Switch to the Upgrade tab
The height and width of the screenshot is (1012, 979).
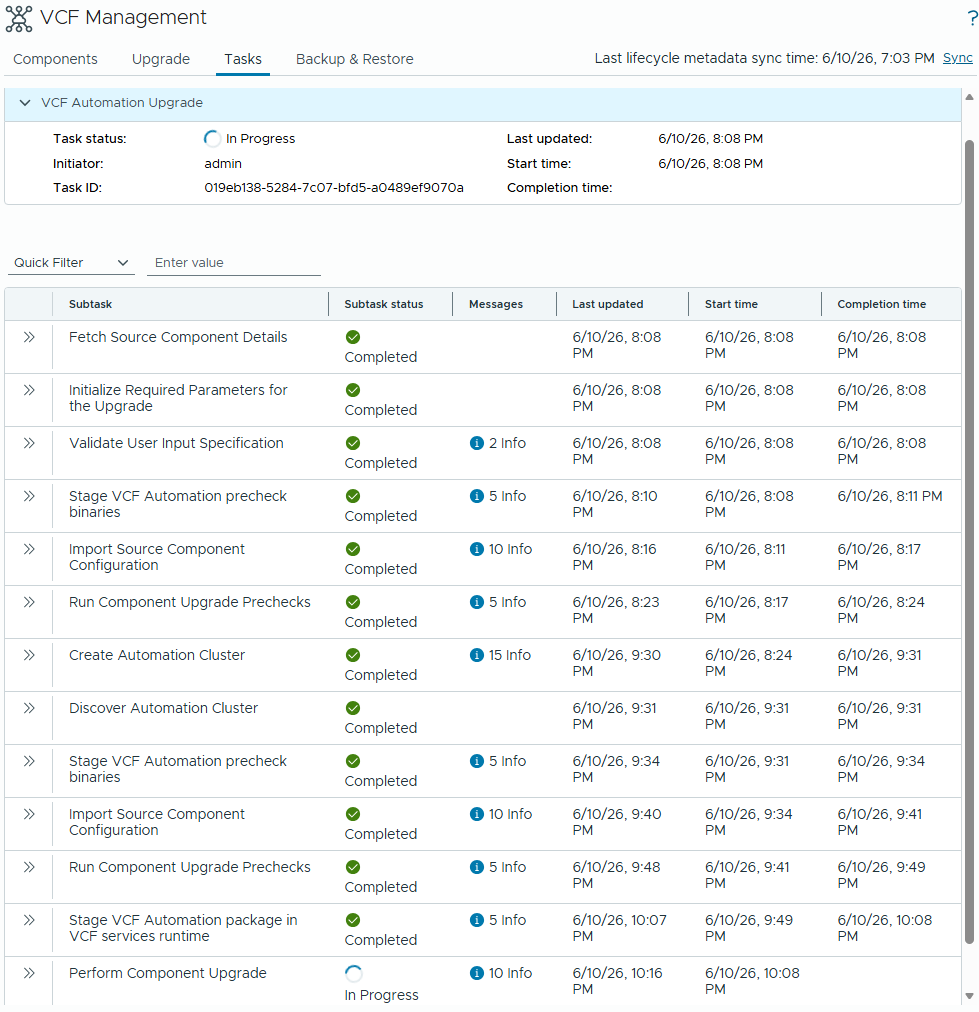tap(161, 59)
